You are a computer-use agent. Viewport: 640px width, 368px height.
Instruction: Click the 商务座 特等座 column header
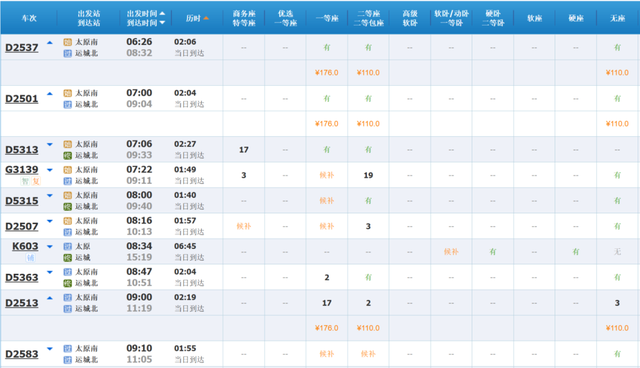coord(244,18)
